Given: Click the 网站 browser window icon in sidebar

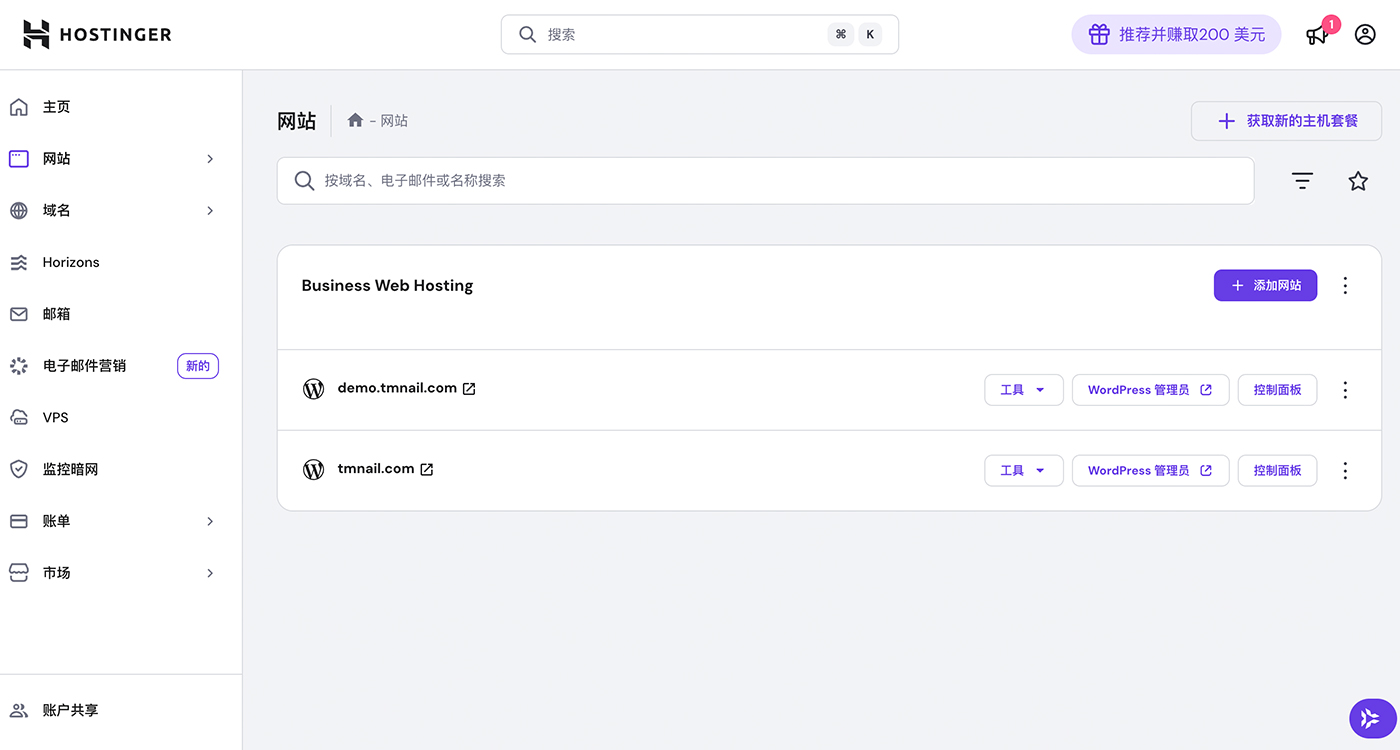Looking at the screenshot, I should coord(18,159).
